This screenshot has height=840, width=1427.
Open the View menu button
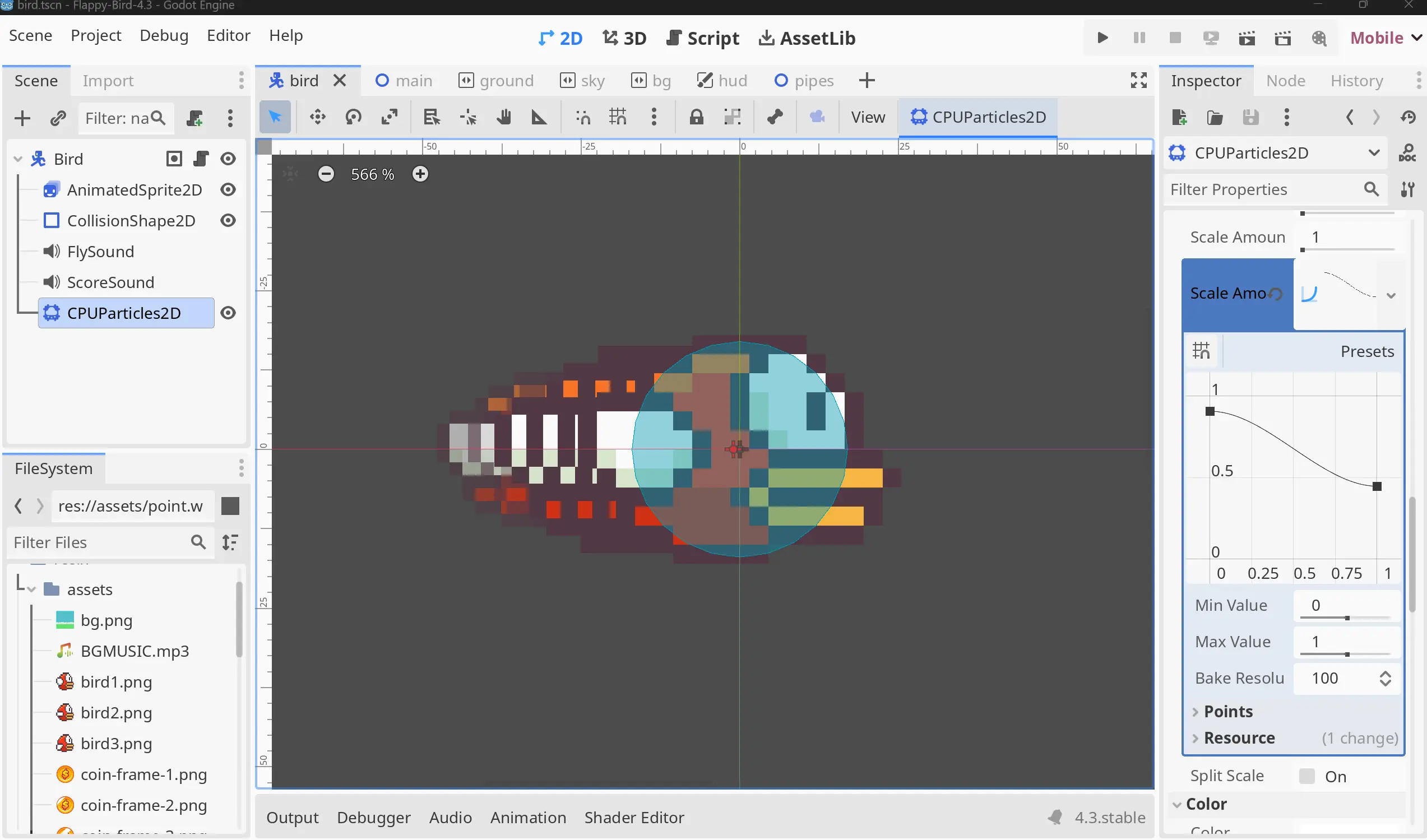pyautogui.click(x=868, y=117)
